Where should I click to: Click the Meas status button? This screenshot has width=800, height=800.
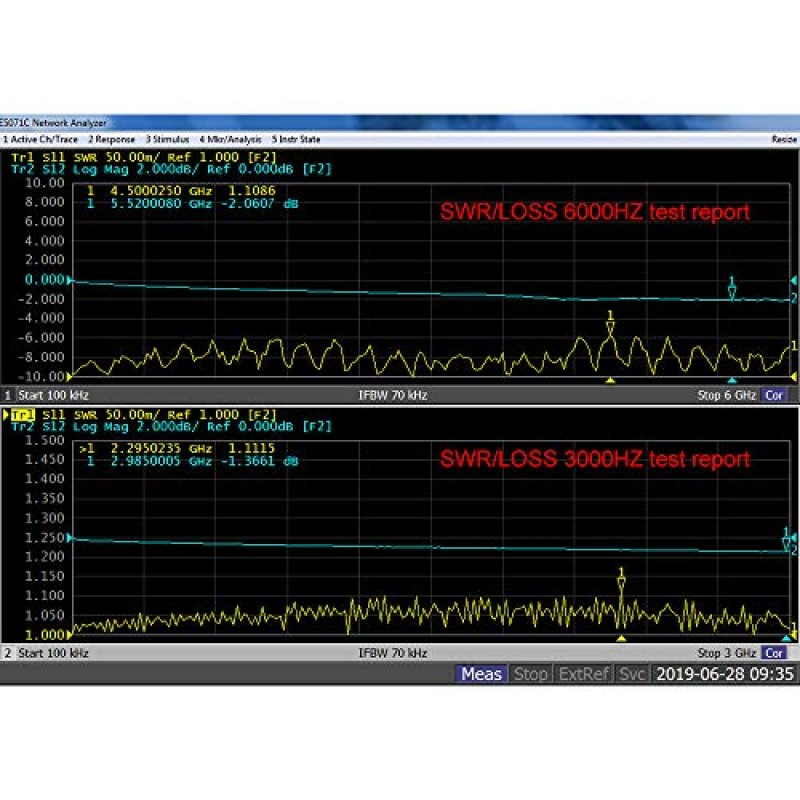point(481,674)
